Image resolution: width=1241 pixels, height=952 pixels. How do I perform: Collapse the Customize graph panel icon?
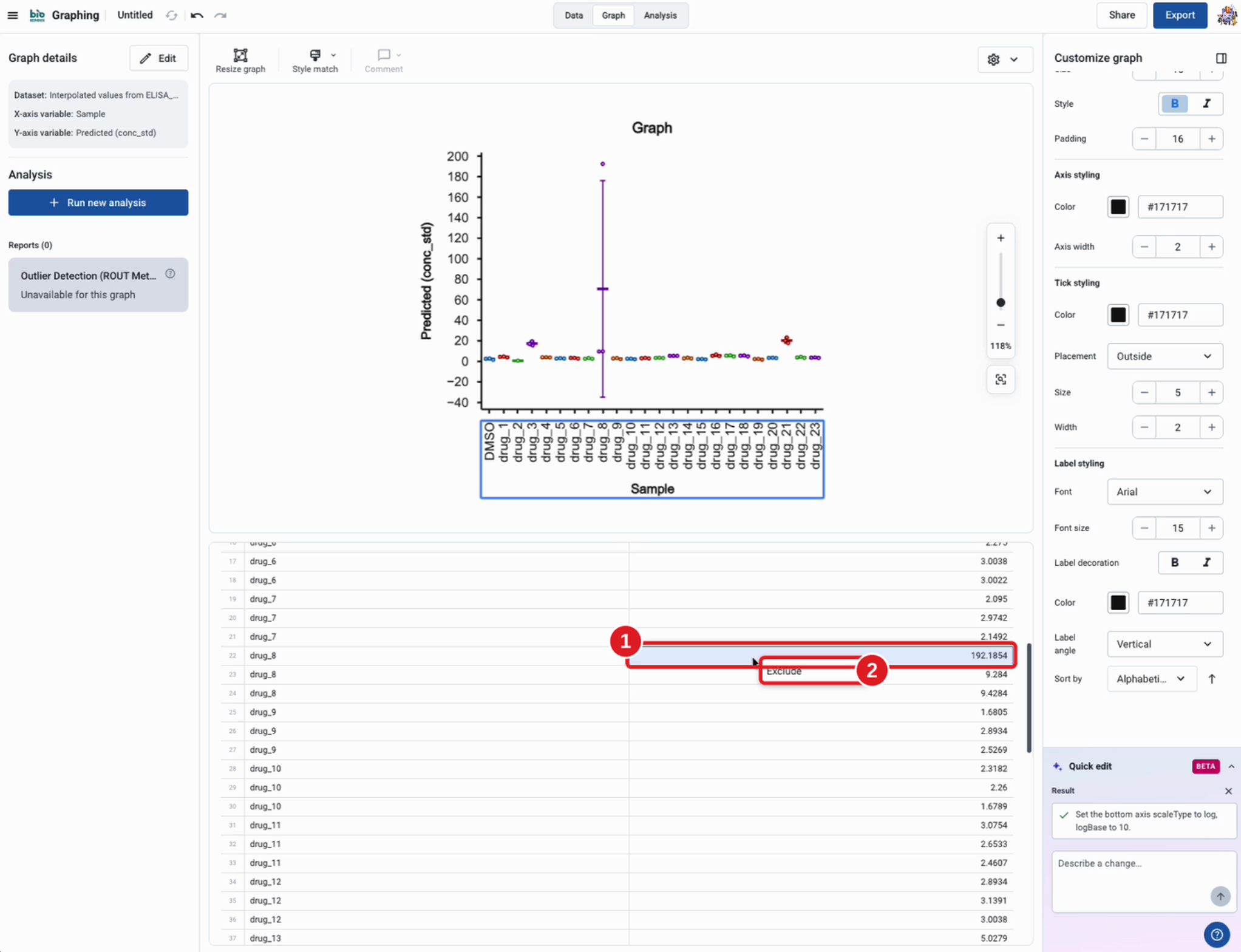(x=1221, y=58)
